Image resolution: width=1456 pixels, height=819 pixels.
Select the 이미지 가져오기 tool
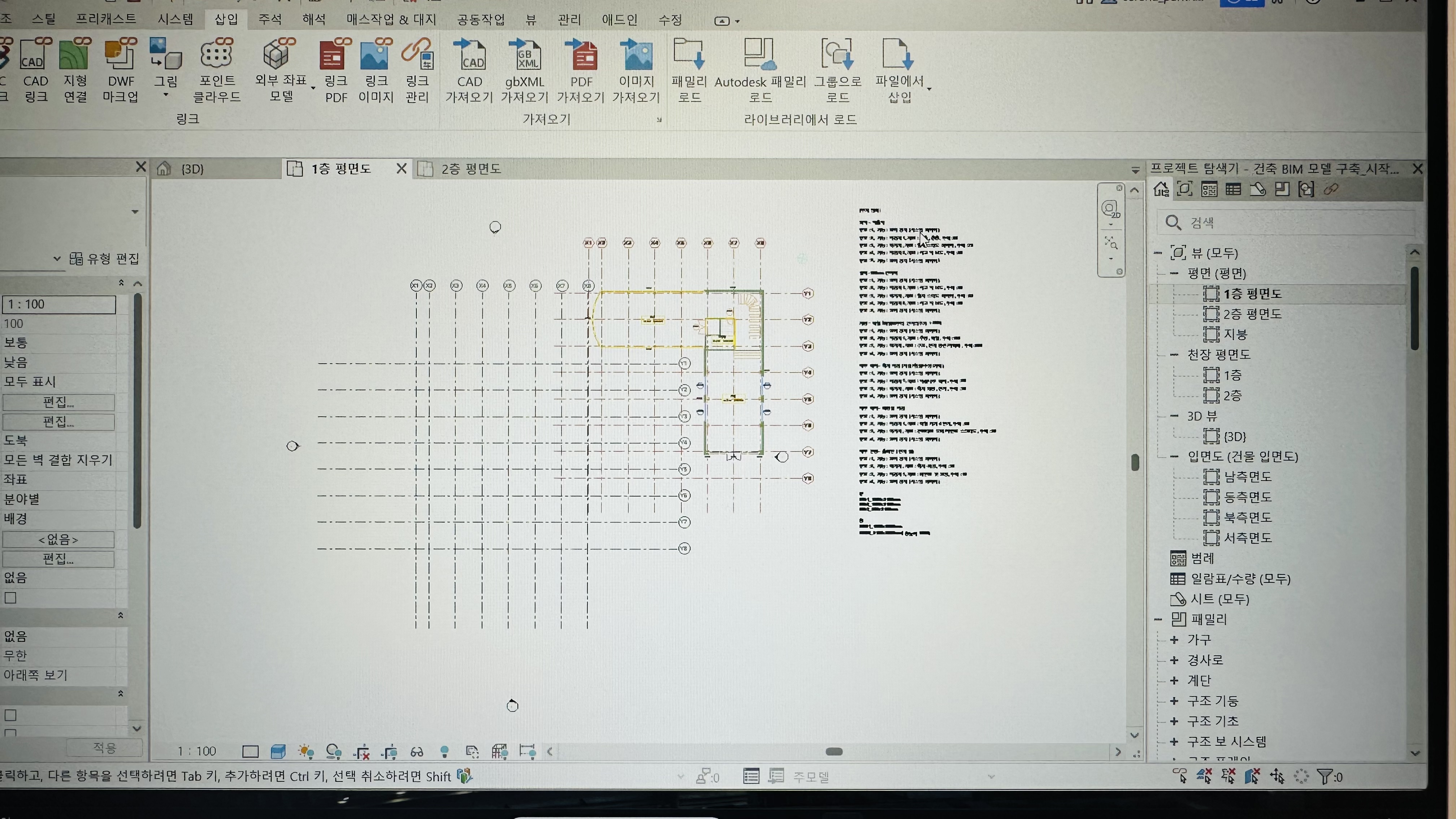636,71
